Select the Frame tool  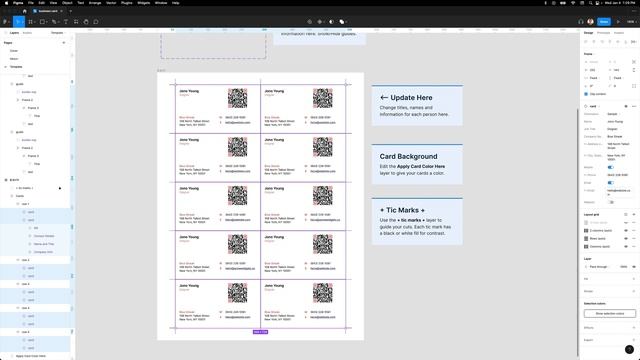pos(31,22)
